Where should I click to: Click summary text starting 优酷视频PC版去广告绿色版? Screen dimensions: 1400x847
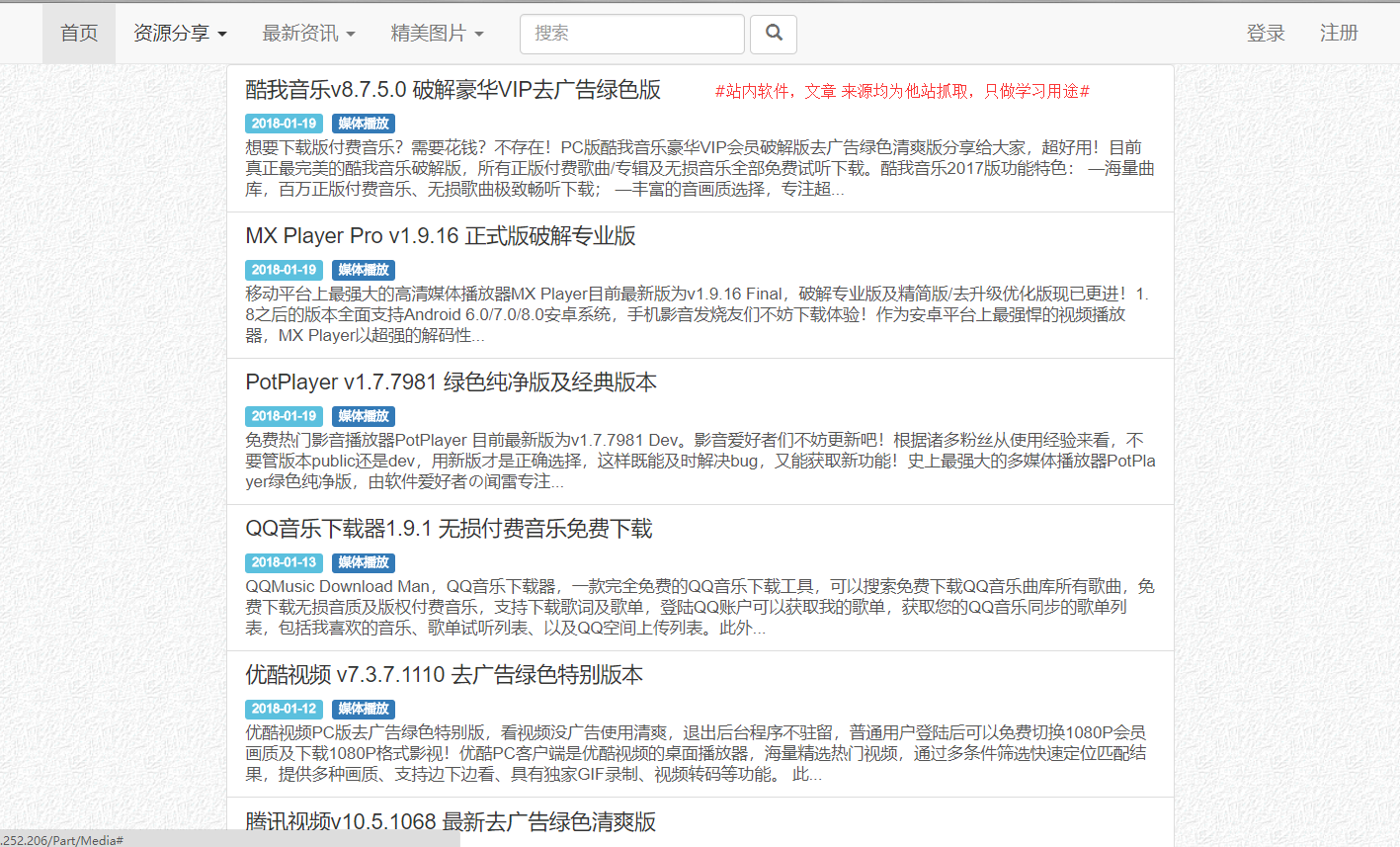coord(696,753)
